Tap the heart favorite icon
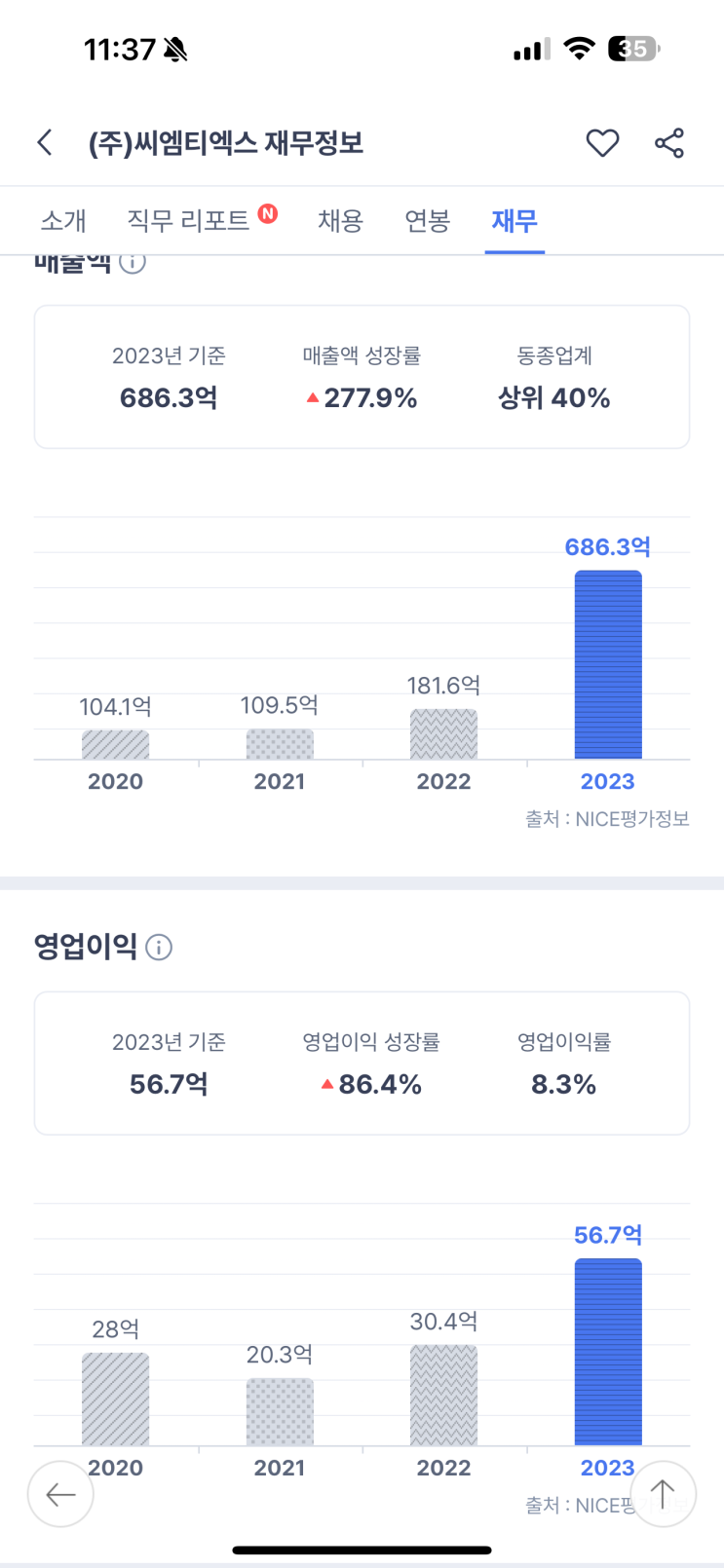Screen dimensions: 724x1568 click(x=602, y=143)
